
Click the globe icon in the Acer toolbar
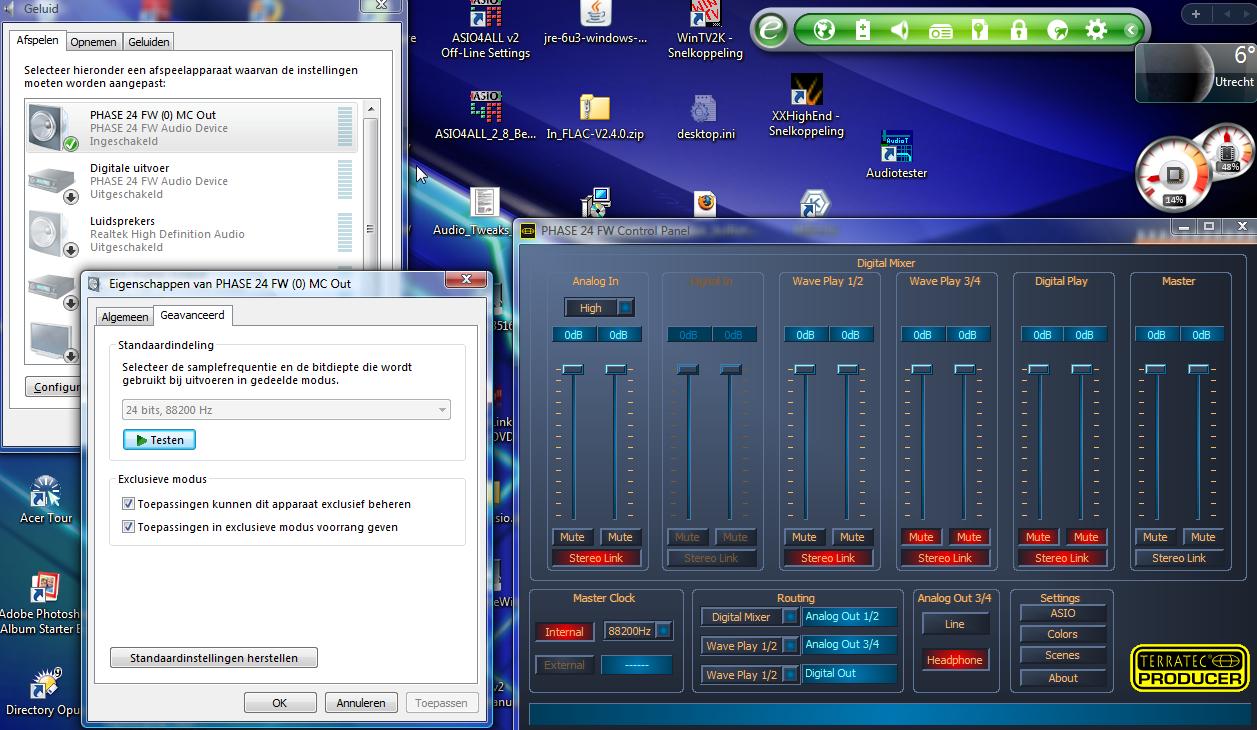click(824, 30)
